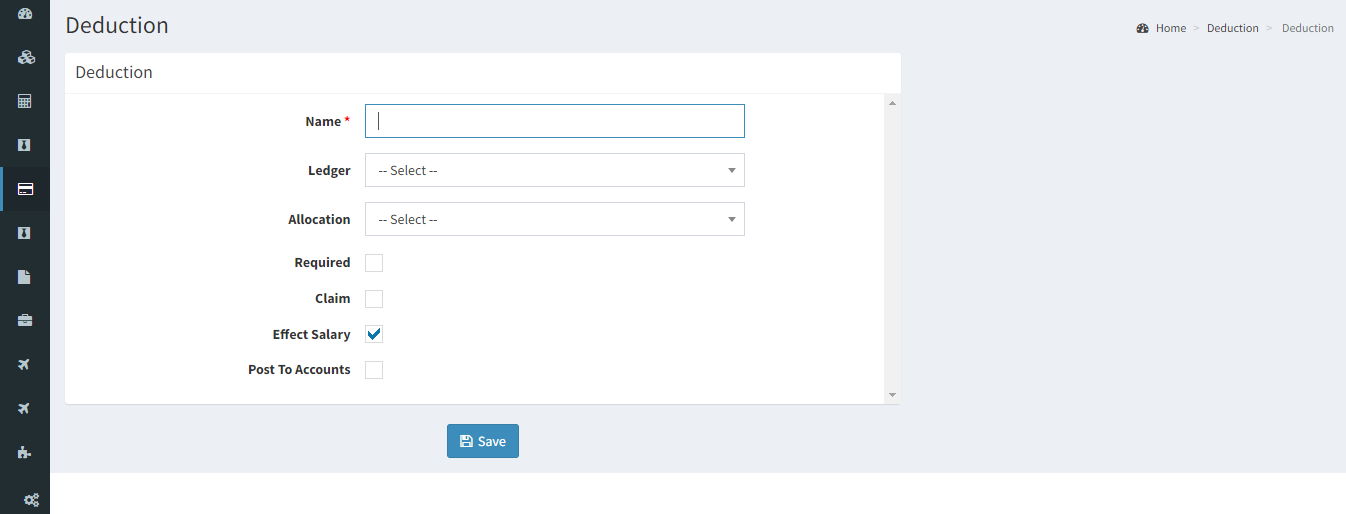Open the puzzle piece icon in sidebar
This screenshot has width=1346, height=514.
(25, 452)
